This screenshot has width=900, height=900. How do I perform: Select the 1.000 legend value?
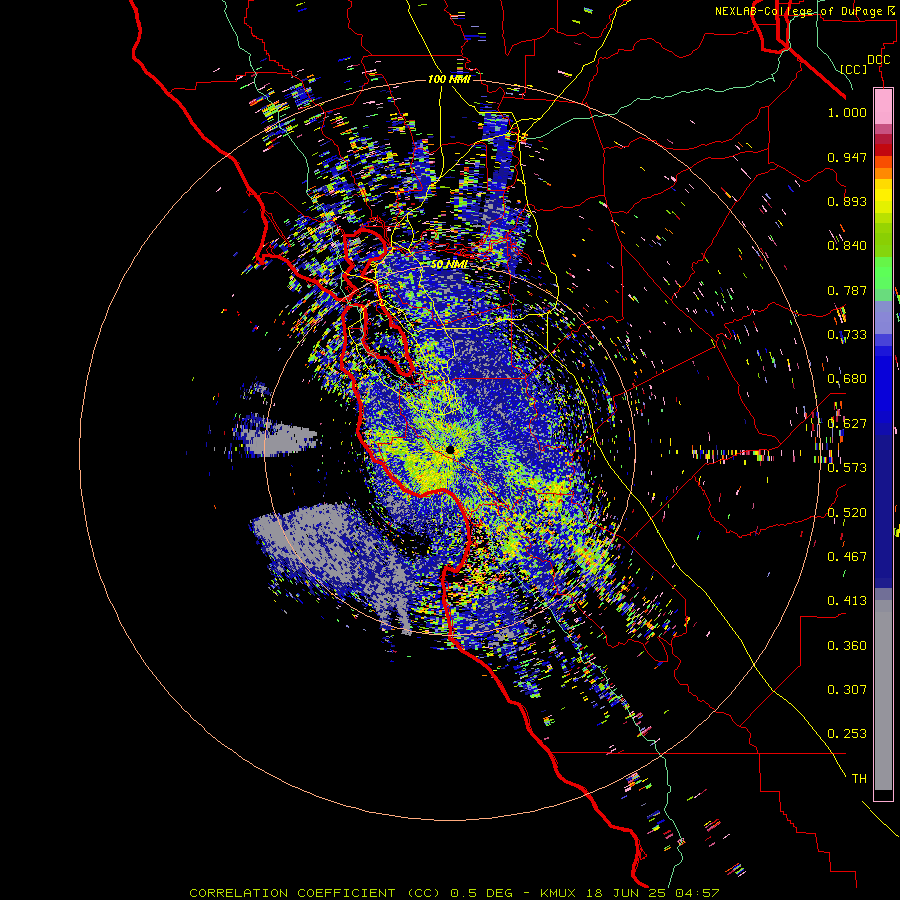847,112
